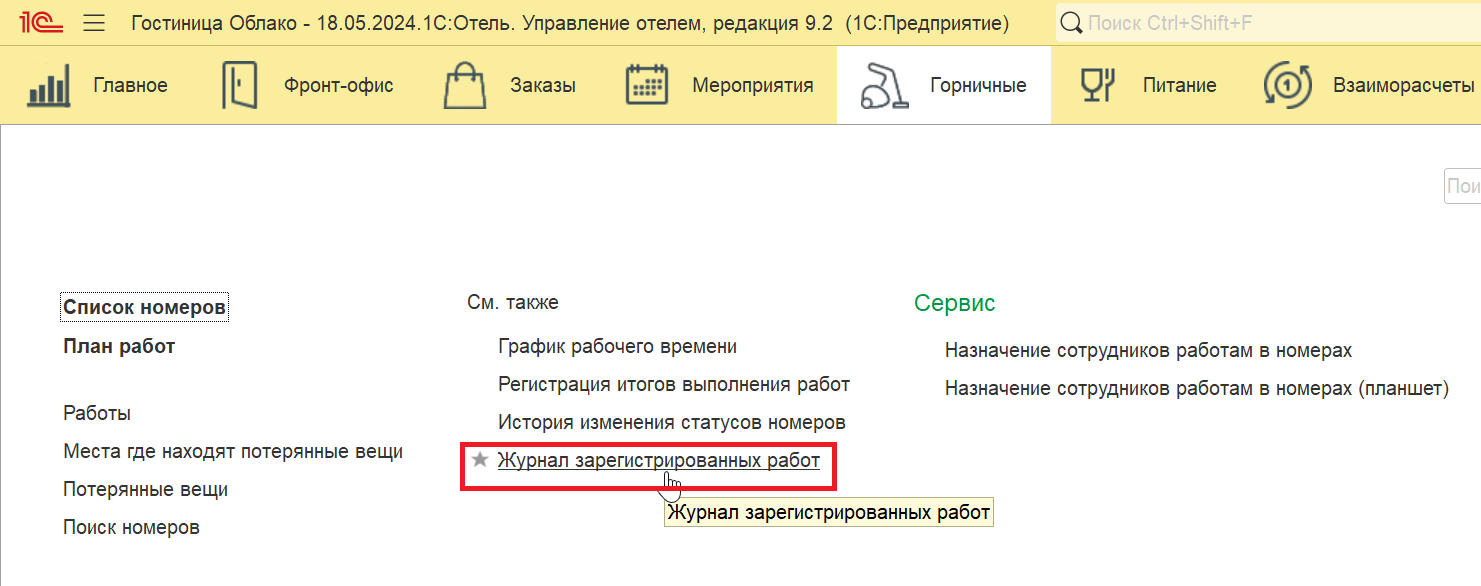
Task: Click the Фронт-офис door icon
Action: (239, 85)
